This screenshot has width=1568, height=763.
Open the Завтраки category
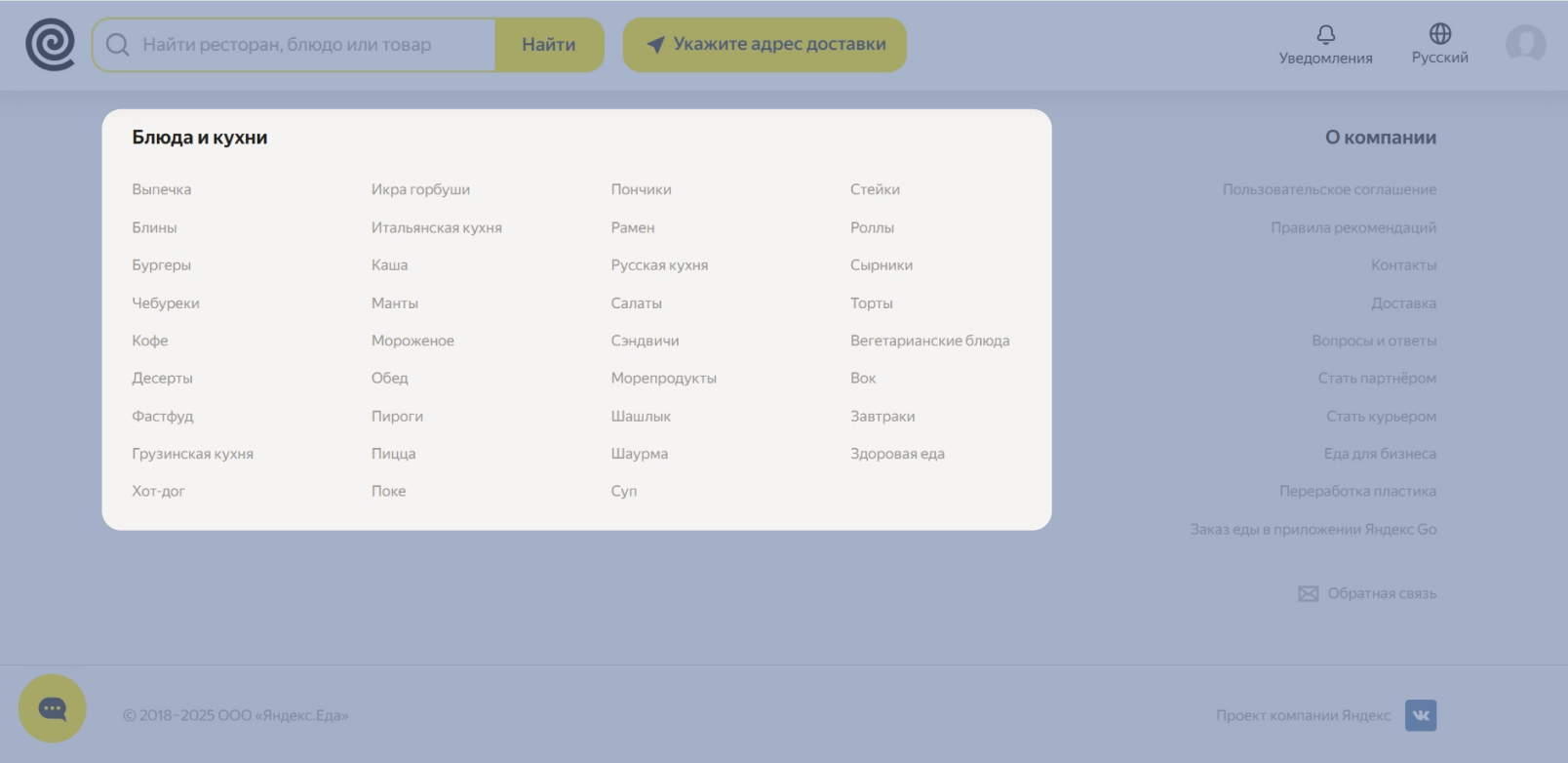[882, 417]
